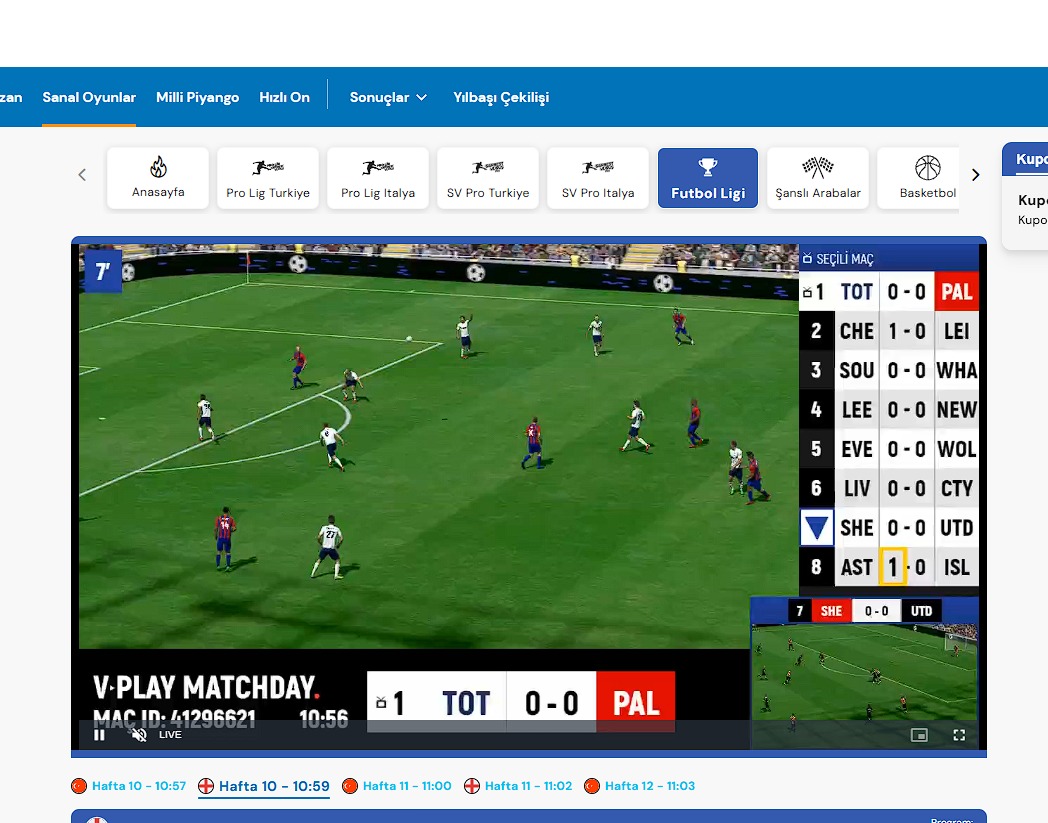The height and width of the screenshot is (823, 1048).
Task: Click the SHE vs UTD mini video preview
Action: click(x=864, y=670)
